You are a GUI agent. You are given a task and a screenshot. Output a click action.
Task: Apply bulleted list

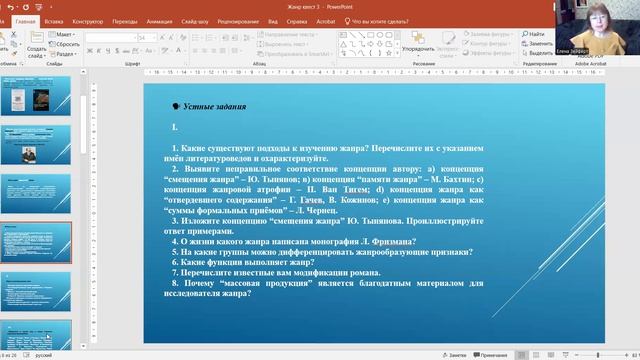197,38
